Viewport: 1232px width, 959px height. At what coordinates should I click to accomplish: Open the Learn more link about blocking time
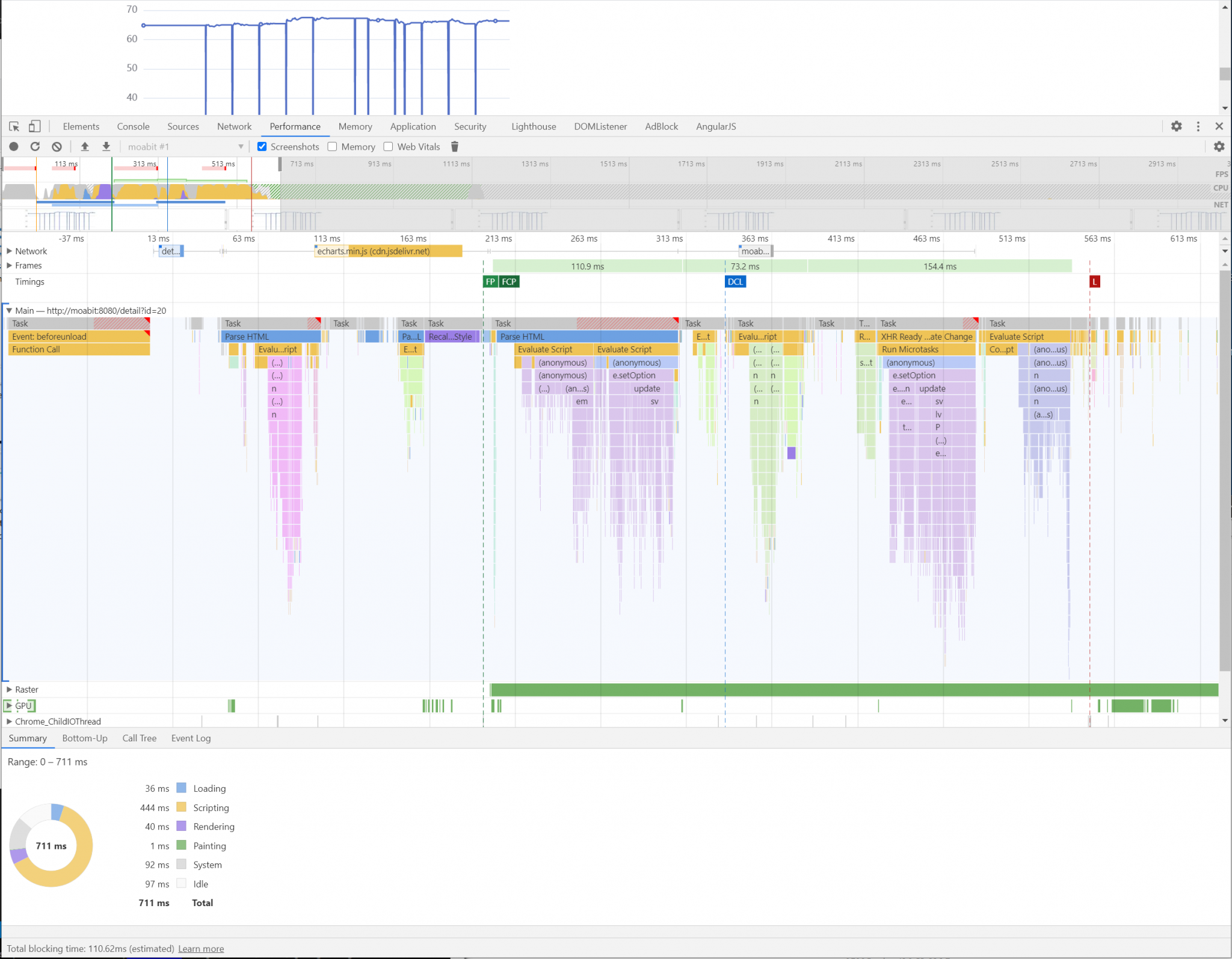point(201,948)
